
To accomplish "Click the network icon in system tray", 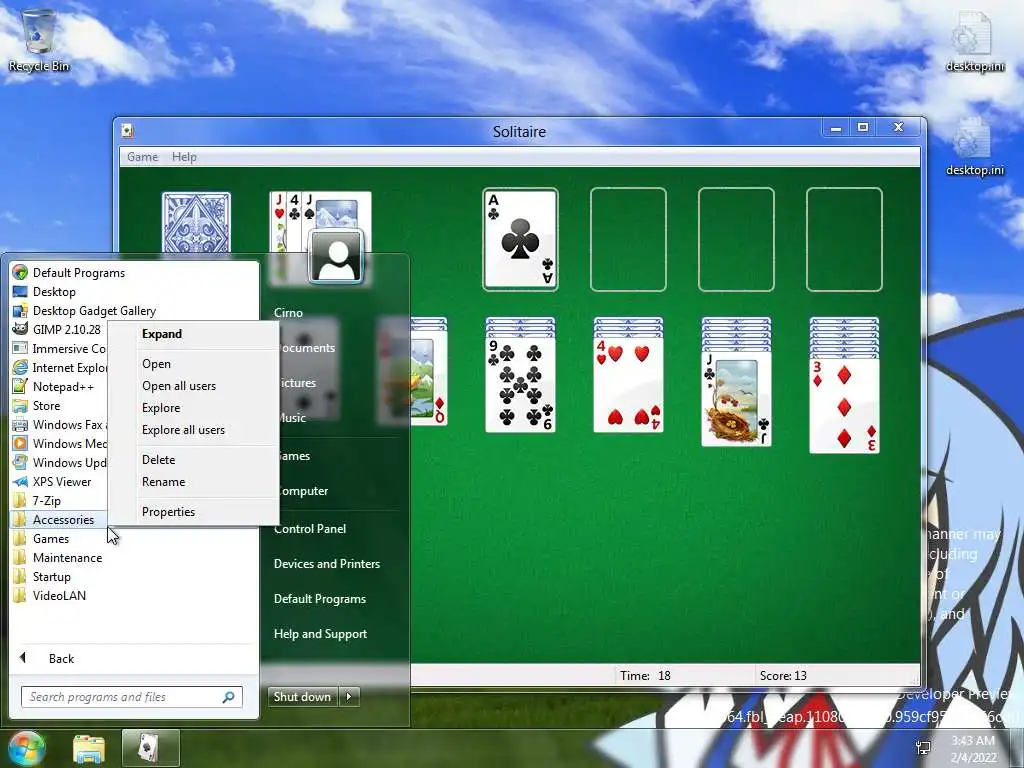I will [923, 748].
